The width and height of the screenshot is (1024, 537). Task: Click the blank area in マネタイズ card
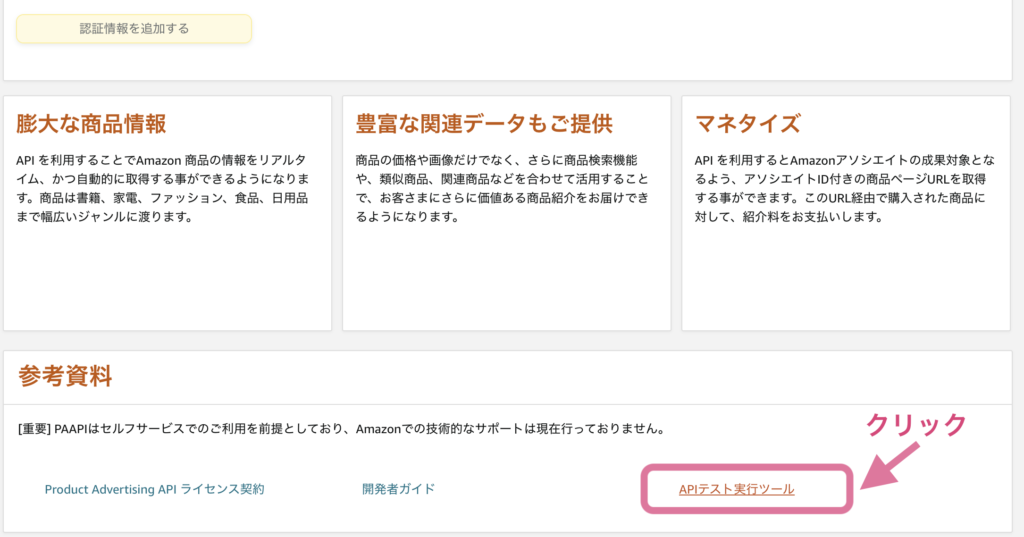coord(846,278)
